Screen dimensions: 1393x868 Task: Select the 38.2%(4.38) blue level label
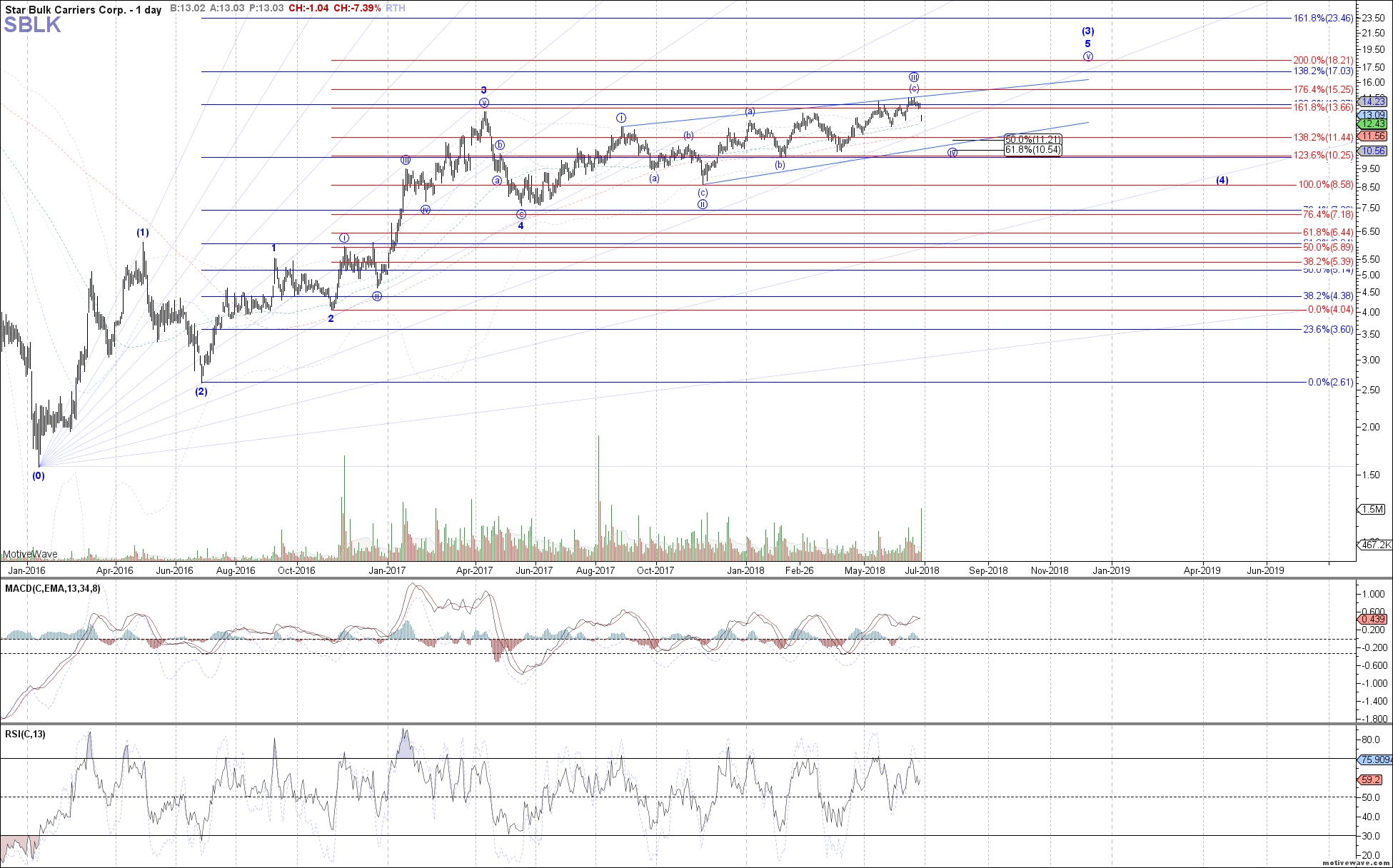coord(1328,296)
